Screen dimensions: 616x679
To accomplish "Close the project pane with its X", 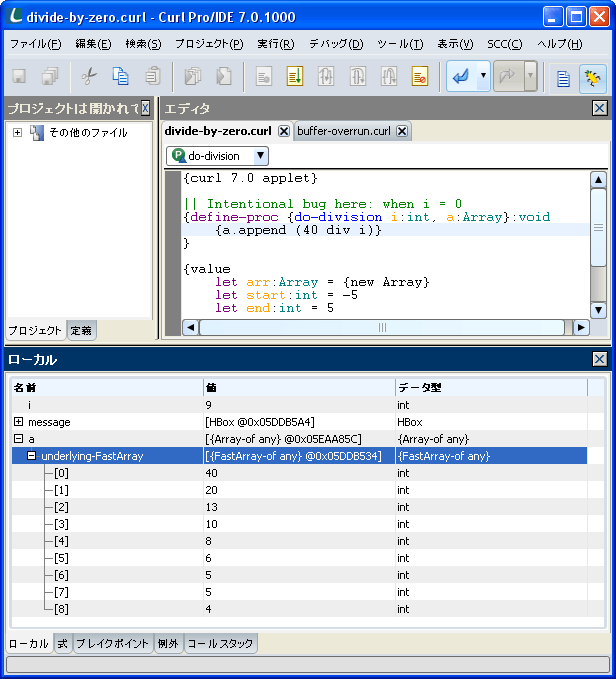I will click(x=145, y=108).
